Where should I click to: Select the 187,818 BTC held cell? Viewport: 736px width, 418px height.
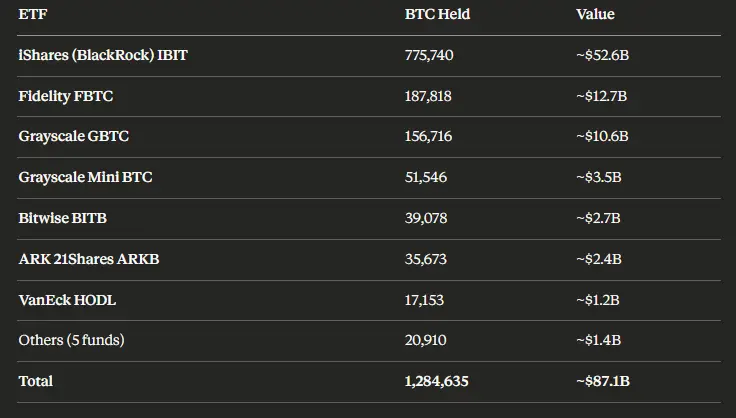point(428,96)
